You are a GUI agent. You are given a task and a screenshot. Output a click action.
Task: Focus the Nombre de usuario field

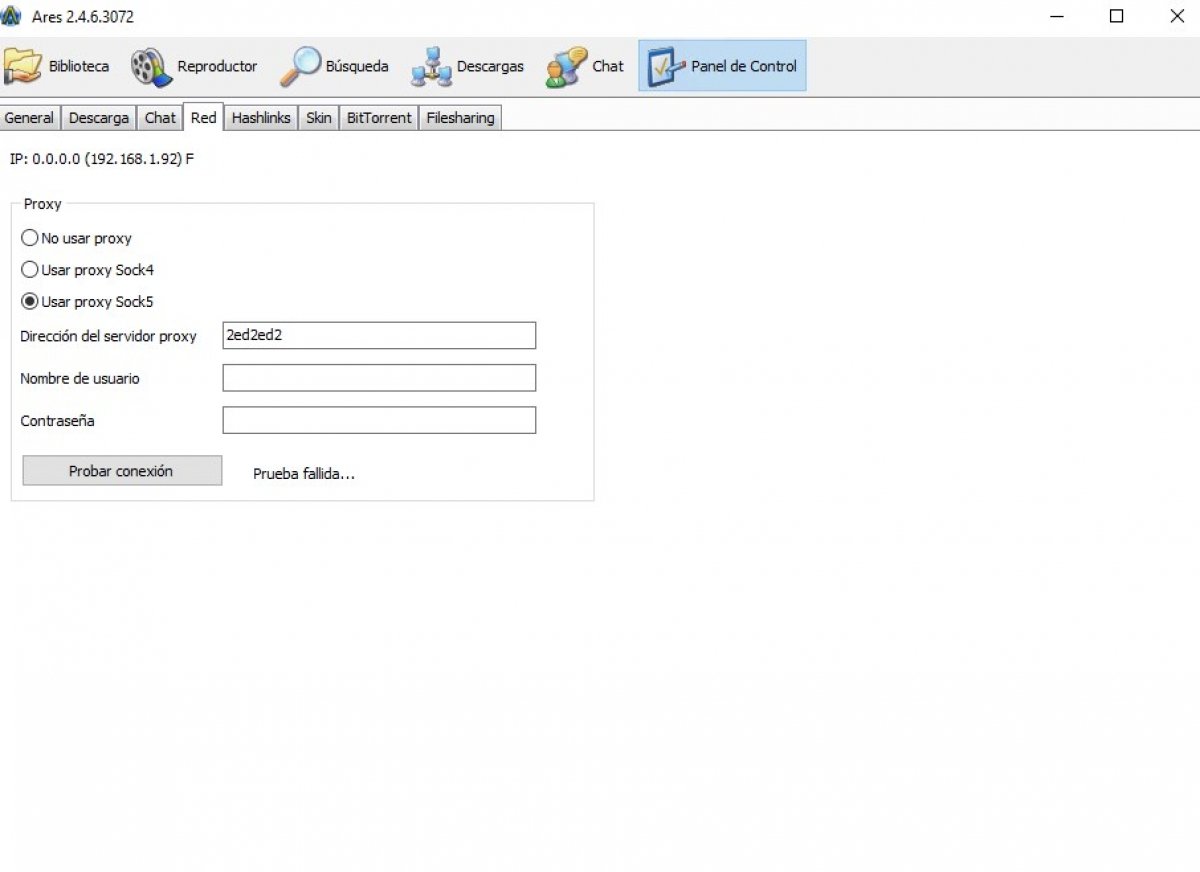click(x=379, y=378)
